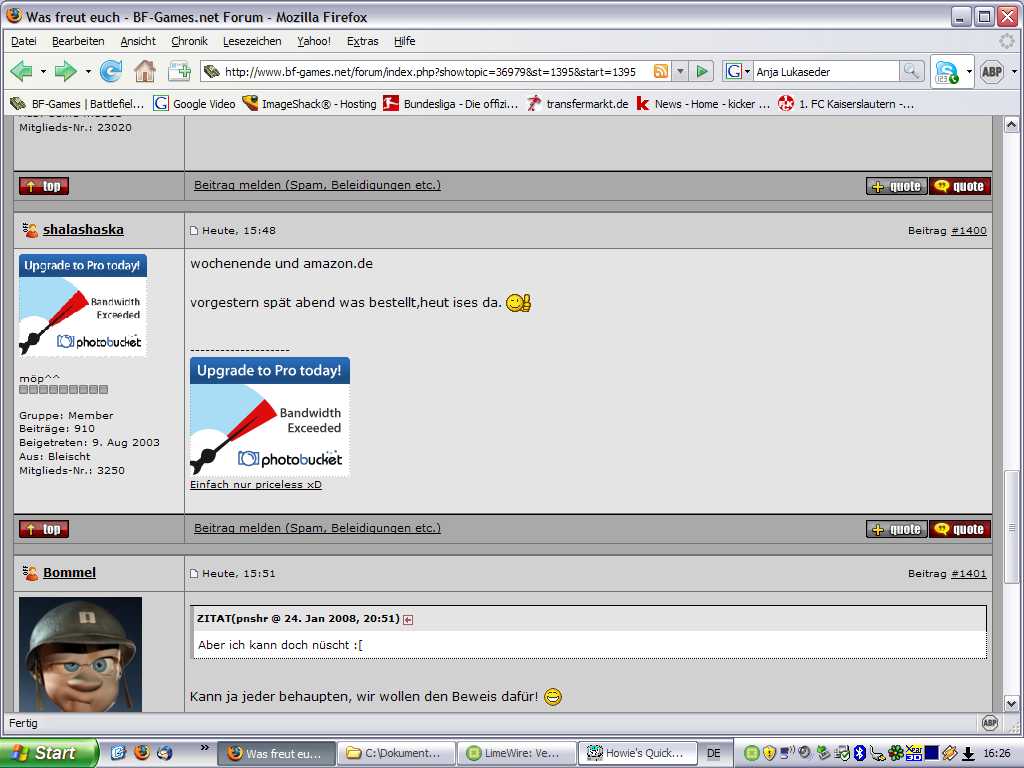Screen dimensions: 1024x768
Task: Open the Bundesliga bookmark
Action: point(451,104)
